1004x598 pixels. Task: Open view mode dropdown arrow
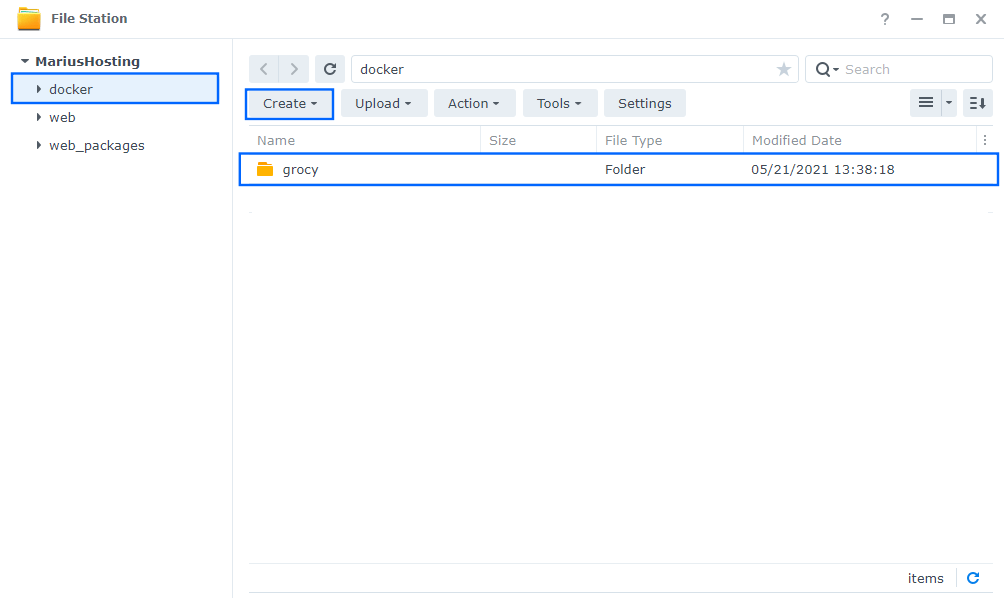click(x=949, y=103)
